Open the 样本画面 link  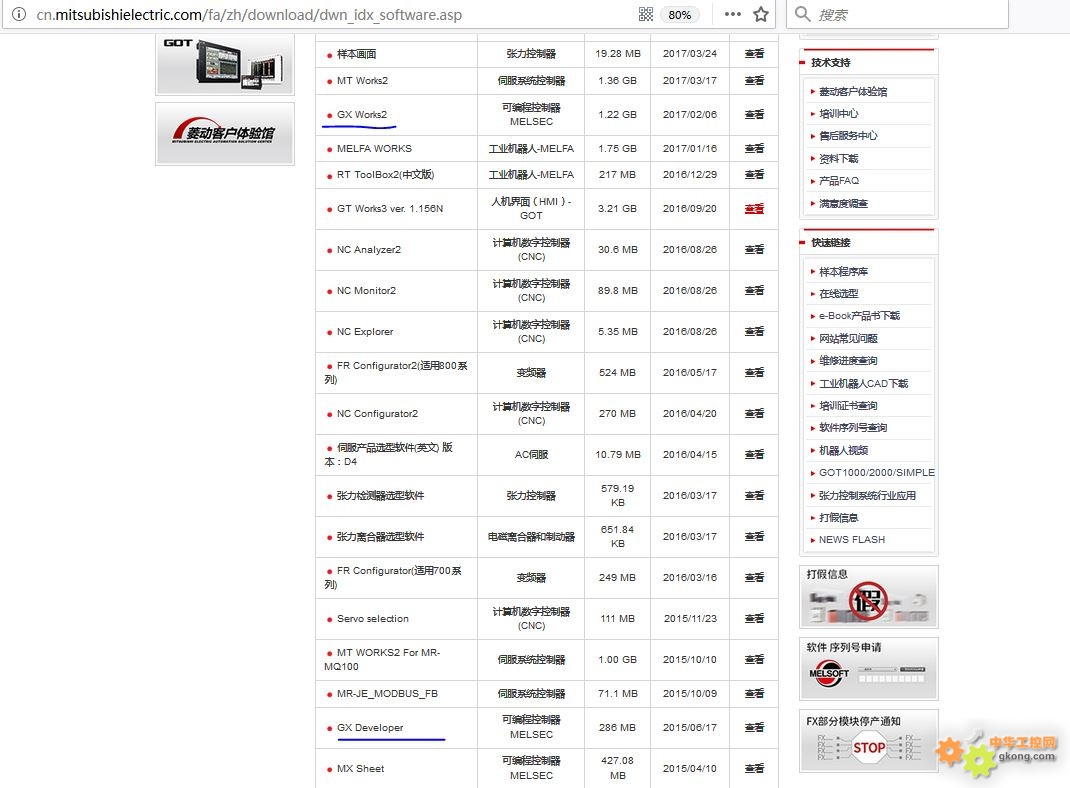tap(356, 54)
